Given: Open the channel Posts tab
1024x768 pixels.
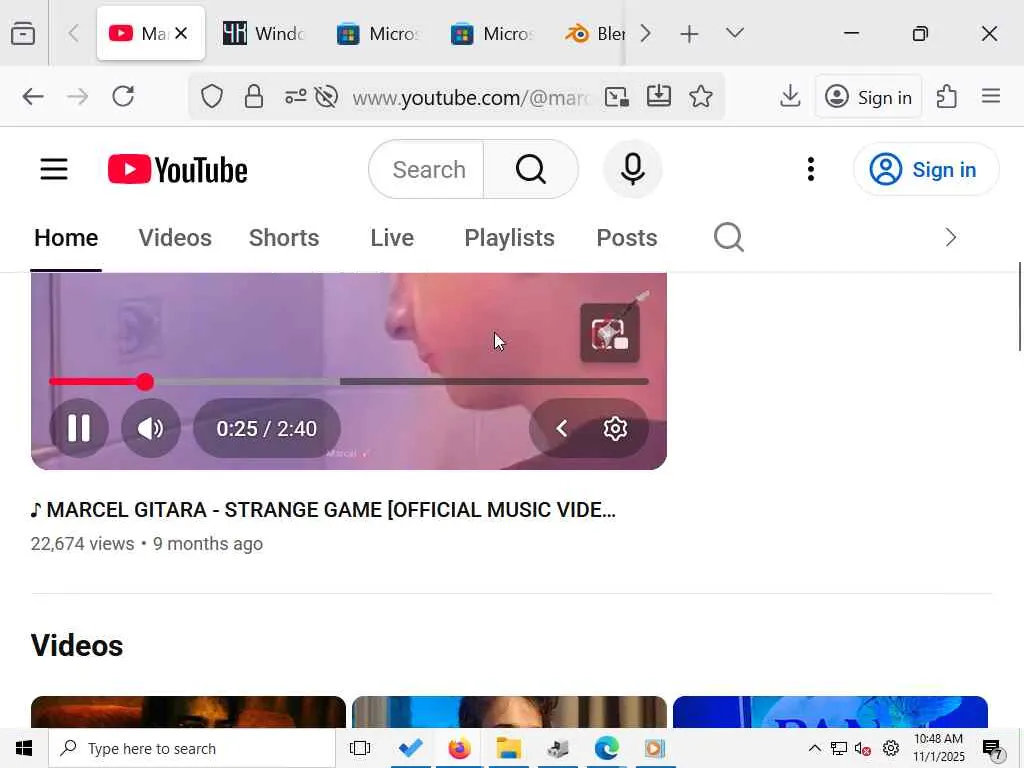Looking at the screenshot, I should coord(627,238).
